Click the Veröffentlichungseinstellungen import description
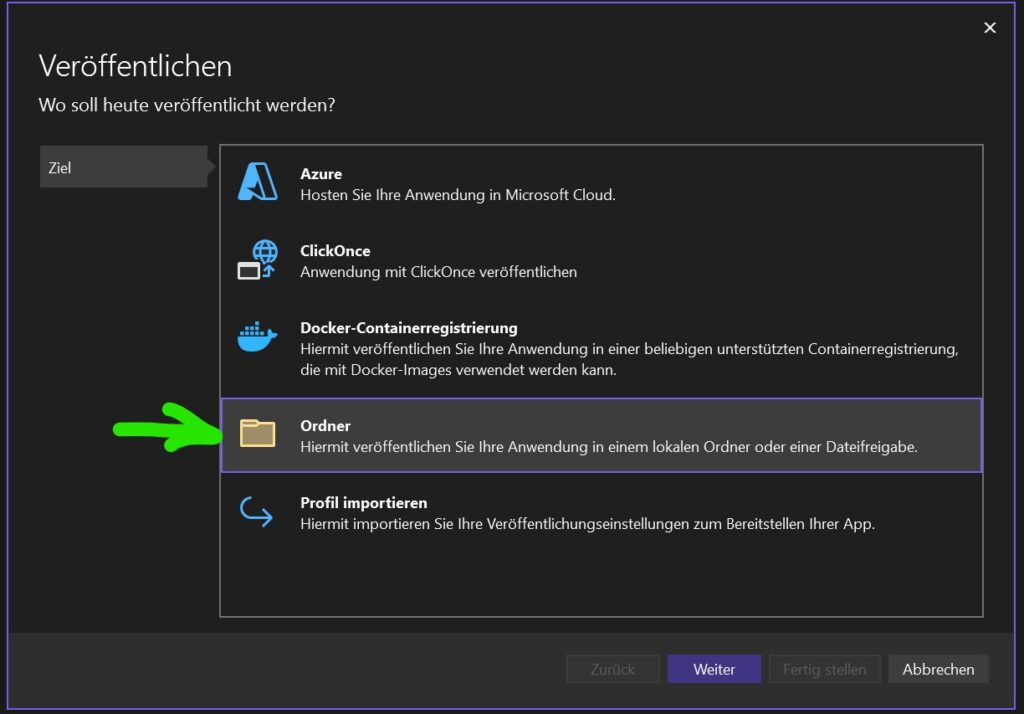This screenshot has width=1024, height=714. click(587, 524)
